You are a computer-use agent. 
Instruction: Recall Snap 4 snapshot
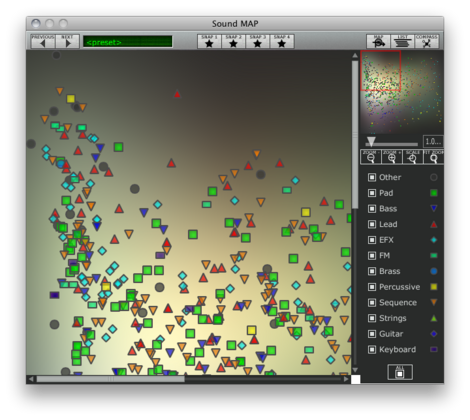click(x=282, y=41)
